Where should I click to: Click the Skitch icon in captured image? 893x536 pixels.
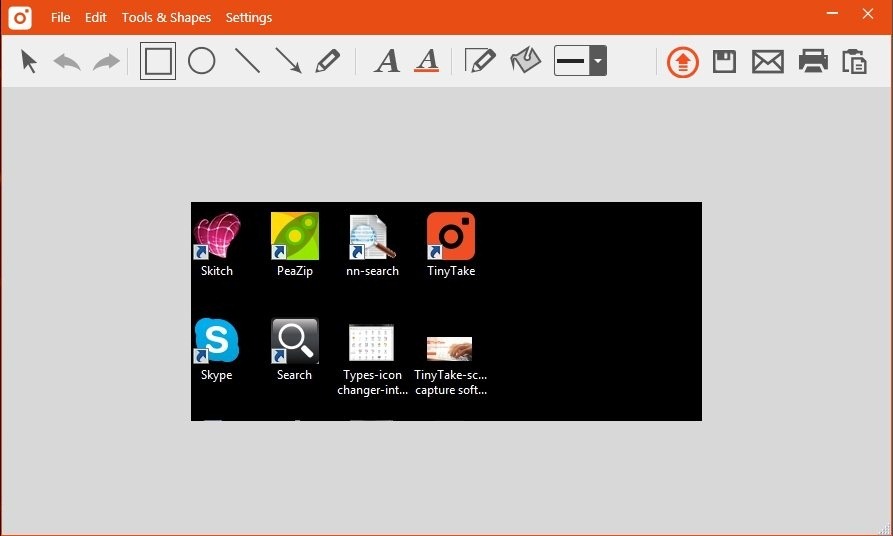216,236
